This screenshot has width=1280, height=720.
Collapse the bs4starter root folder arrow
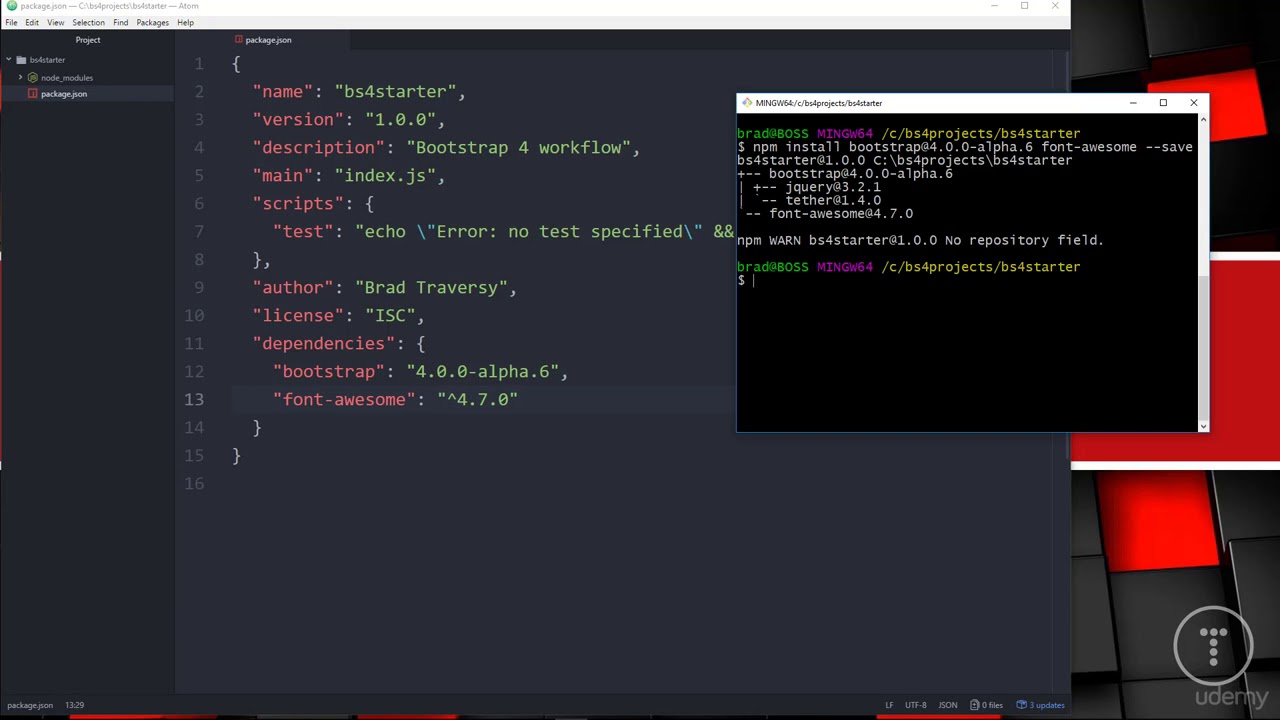8,60
